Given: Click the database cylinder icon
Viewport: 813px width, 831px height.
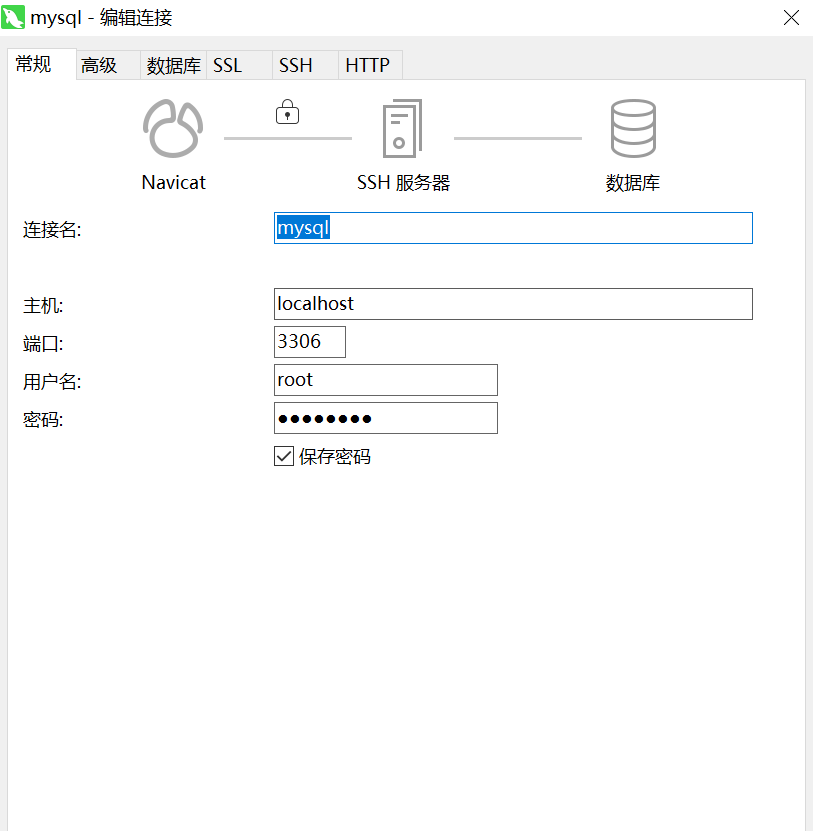Looking at the screenshot, I should pos(633,128).
